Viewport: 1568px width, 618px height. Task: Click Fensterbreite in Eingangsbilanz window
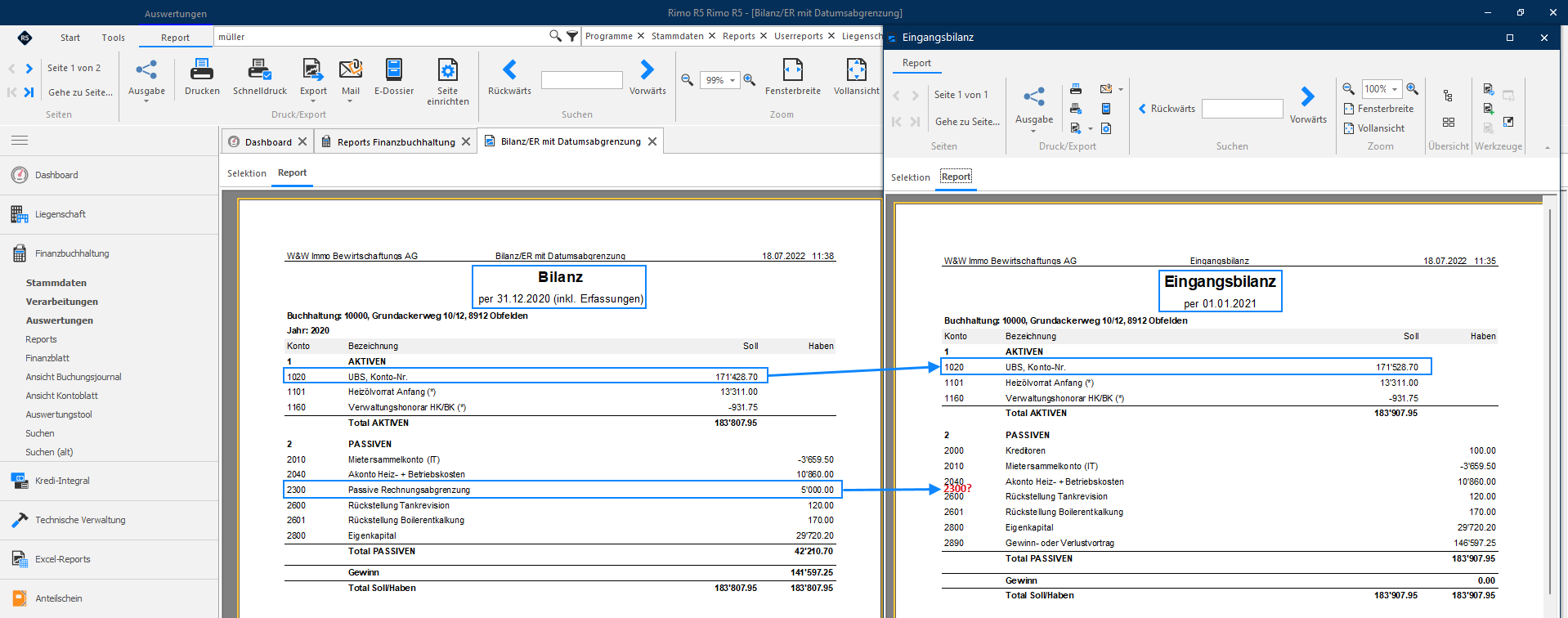point(1378,109)
